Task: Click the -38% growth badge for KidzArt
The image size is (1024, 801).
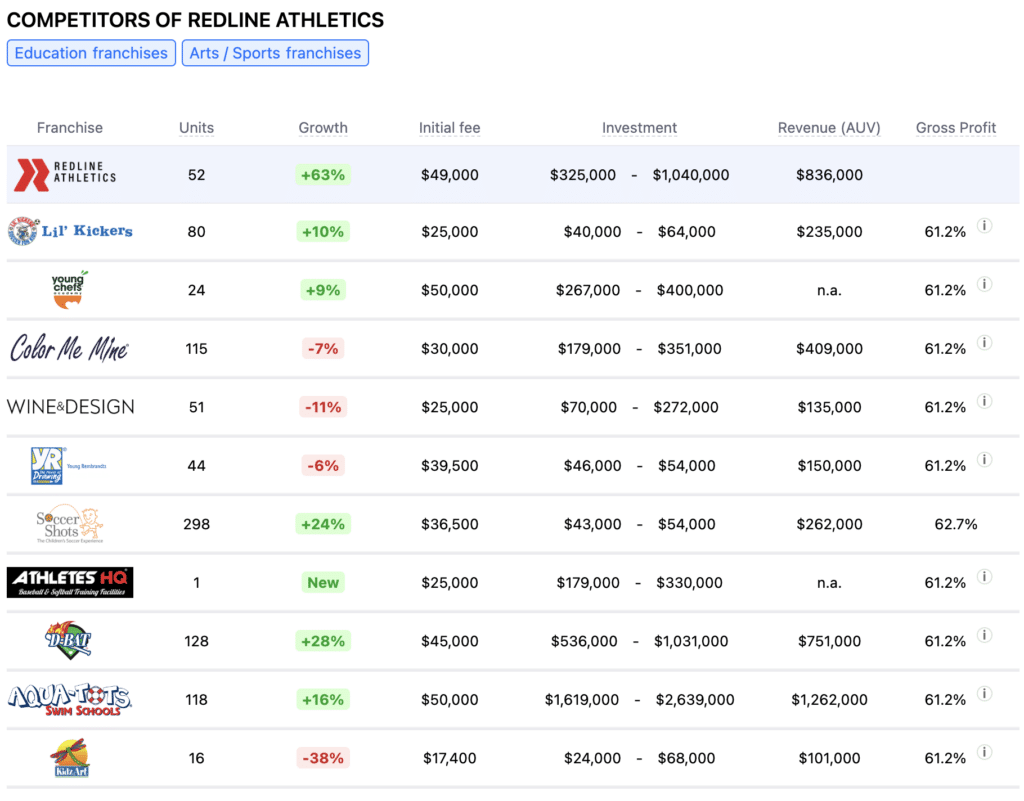Action: pyautogui.click(x=323, y=758)
